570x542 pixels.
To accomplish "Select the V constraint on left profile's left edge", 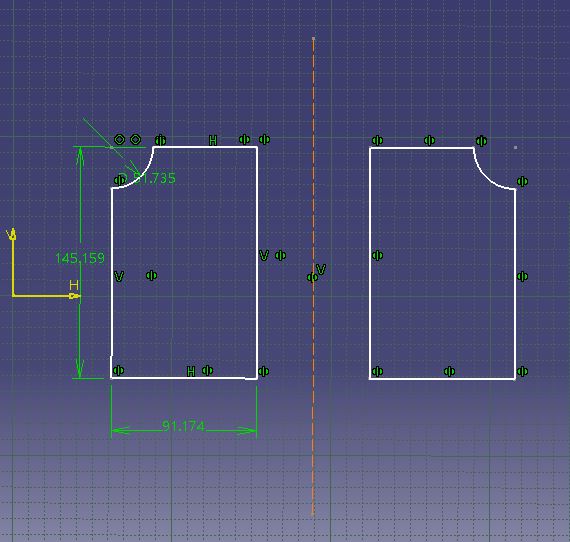I will (119, 277).
